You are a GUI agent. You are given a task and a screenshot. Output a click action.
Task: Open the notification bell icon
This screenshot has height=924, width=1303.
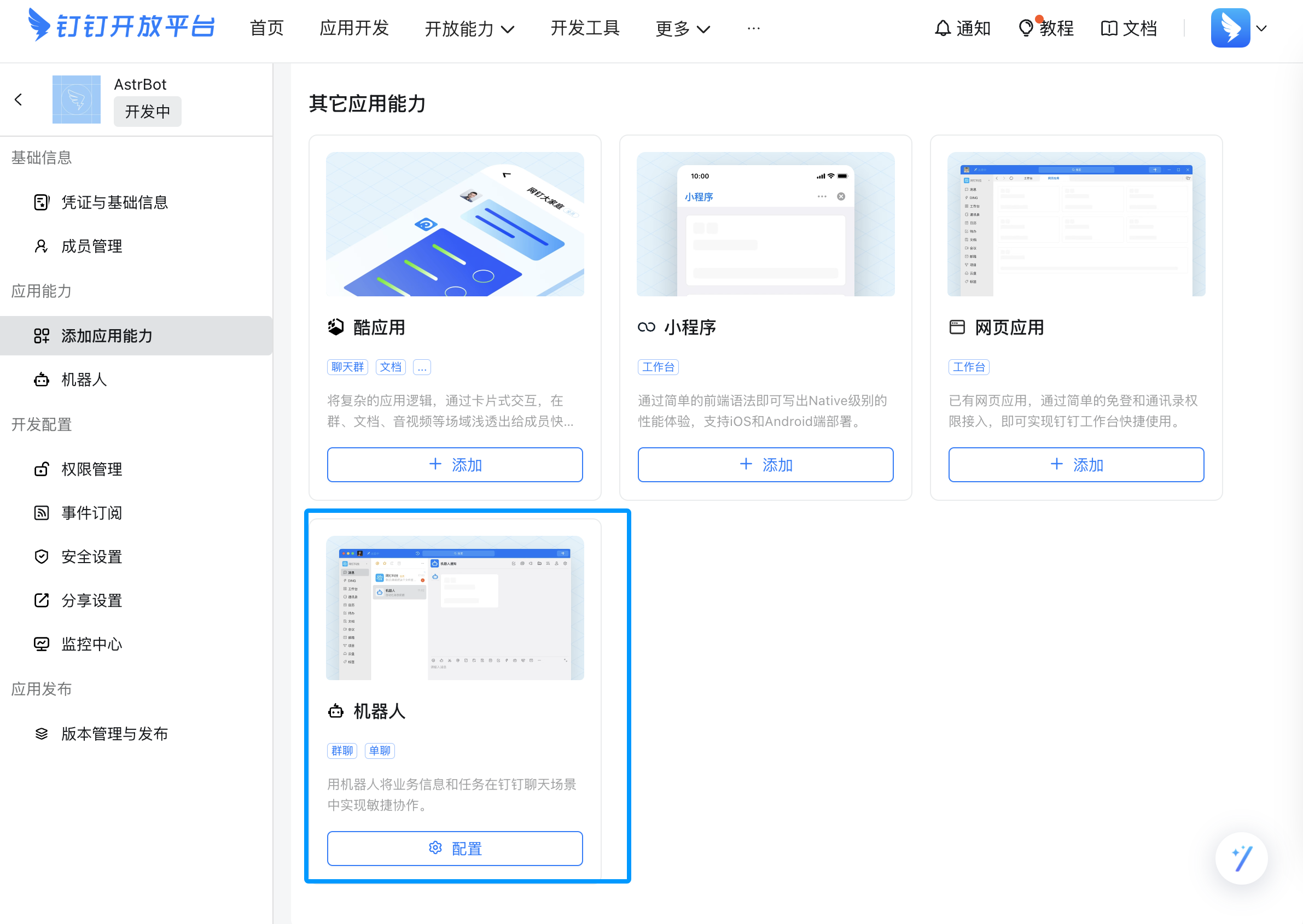pos(943,28)
